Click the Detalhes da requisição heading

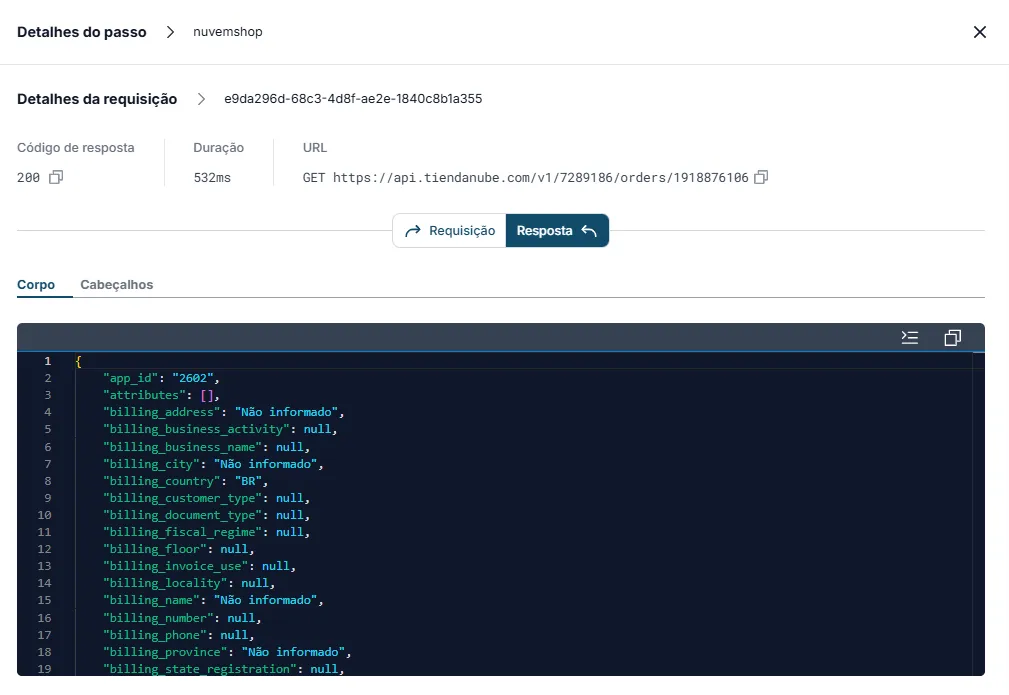[97, 99]
